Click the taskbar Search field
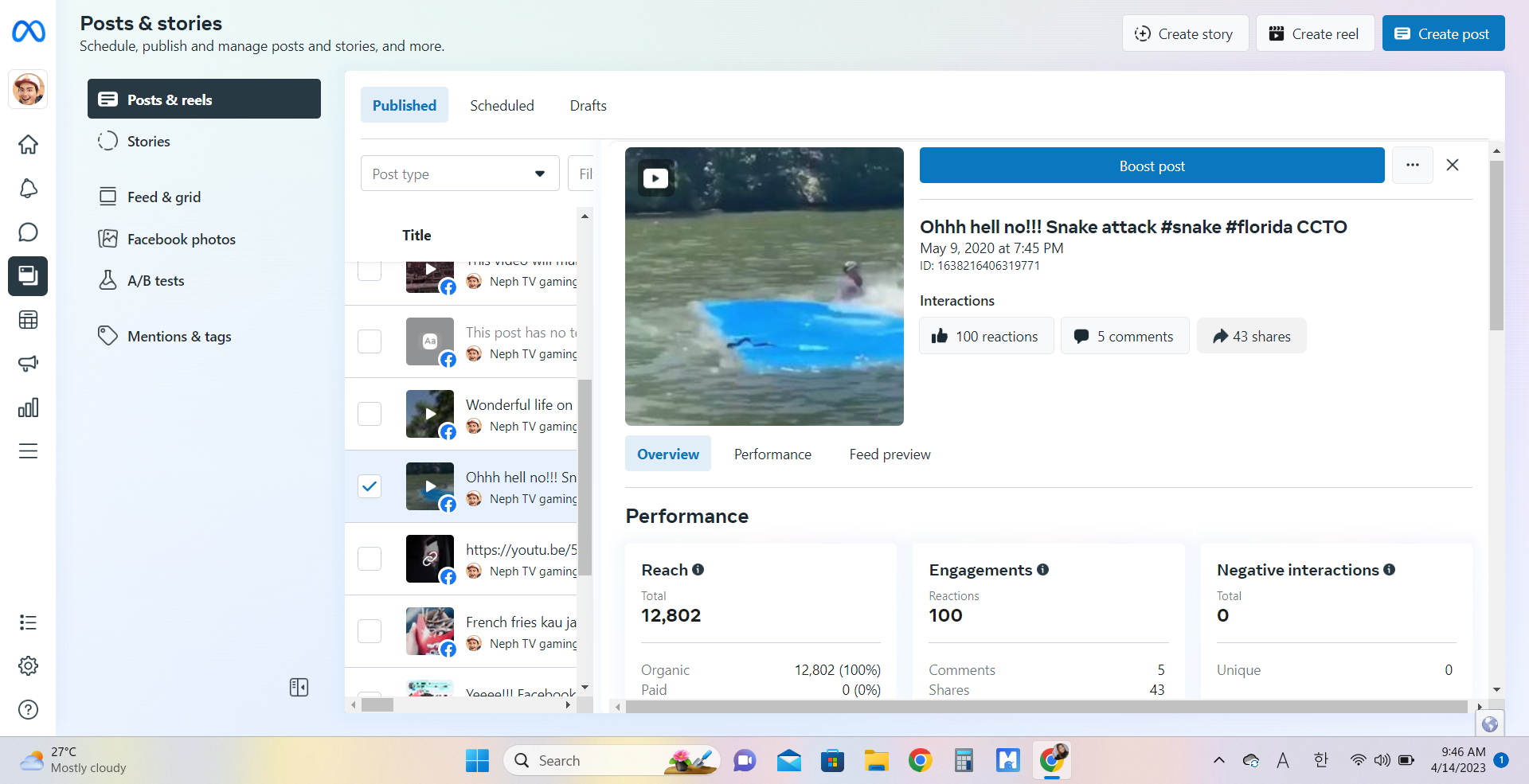Viewport: 1529px width, 784px height. pyautogui.click(x=612, y=761)
